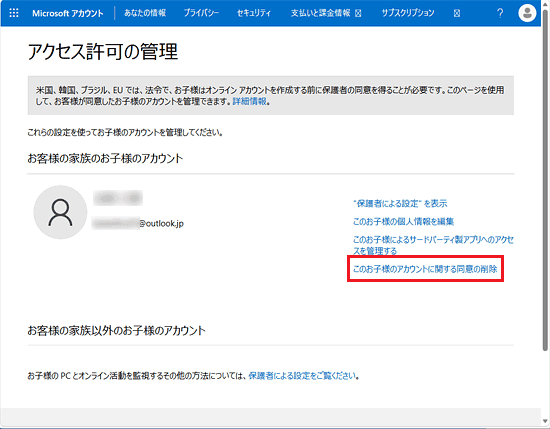Image resolution: width=550 pixels, height=429 pixels.
Task: Open the help question mark icon
Action: (500, 13)
